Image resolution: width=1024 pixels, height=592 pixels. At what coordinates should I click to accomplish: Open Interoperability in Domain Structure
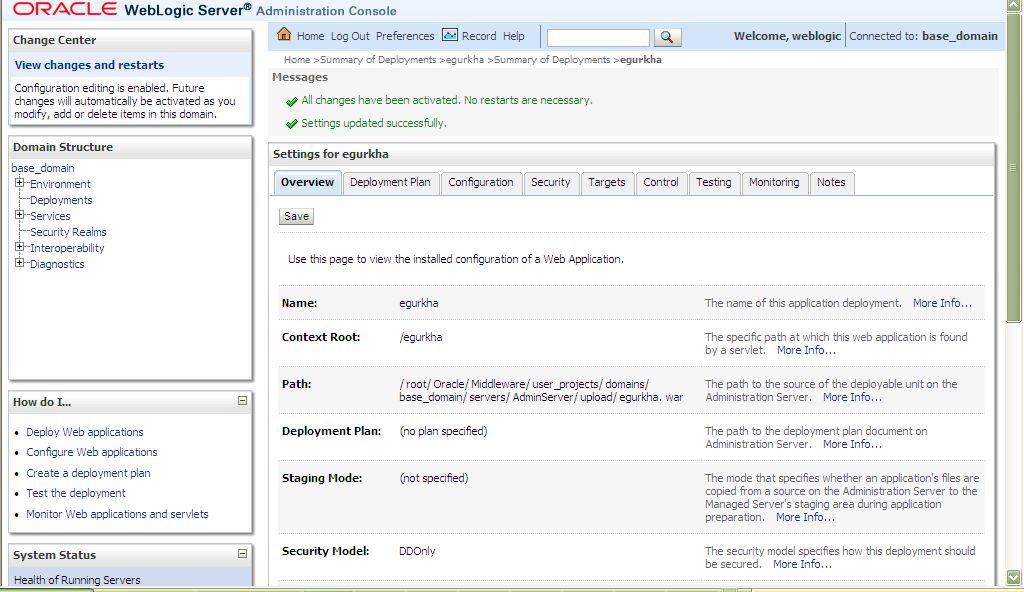pos(67,248)
